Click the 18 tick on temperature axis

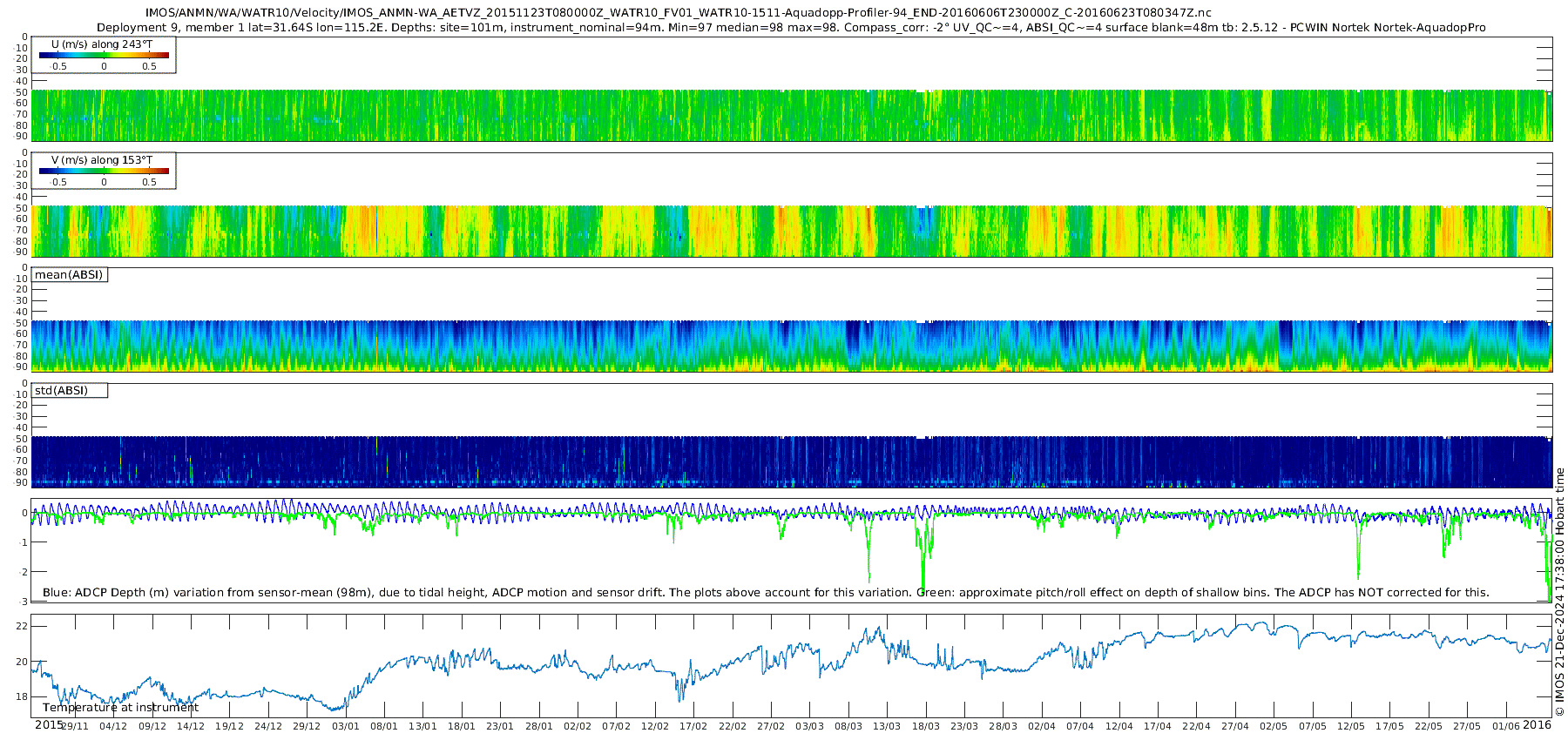[22, 697]
